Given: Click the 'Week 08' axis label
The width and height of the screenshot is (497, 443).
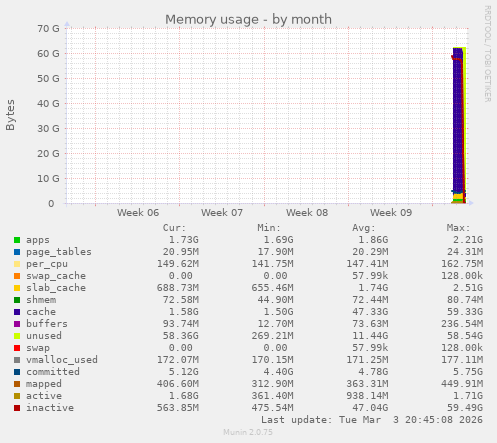Looking at the screenshot, I should click(307, 213).
